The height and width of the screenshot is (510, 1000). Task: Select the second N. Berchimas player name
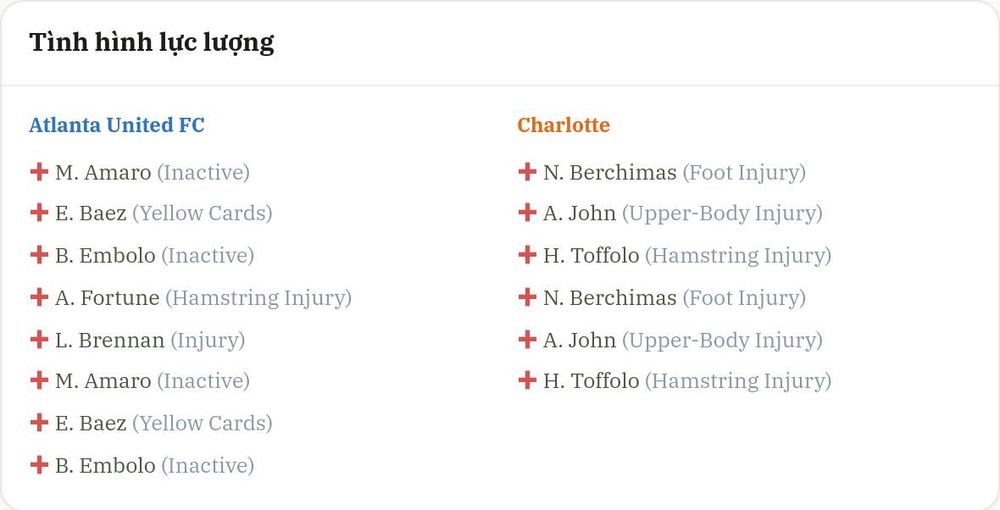pos(610,298)
